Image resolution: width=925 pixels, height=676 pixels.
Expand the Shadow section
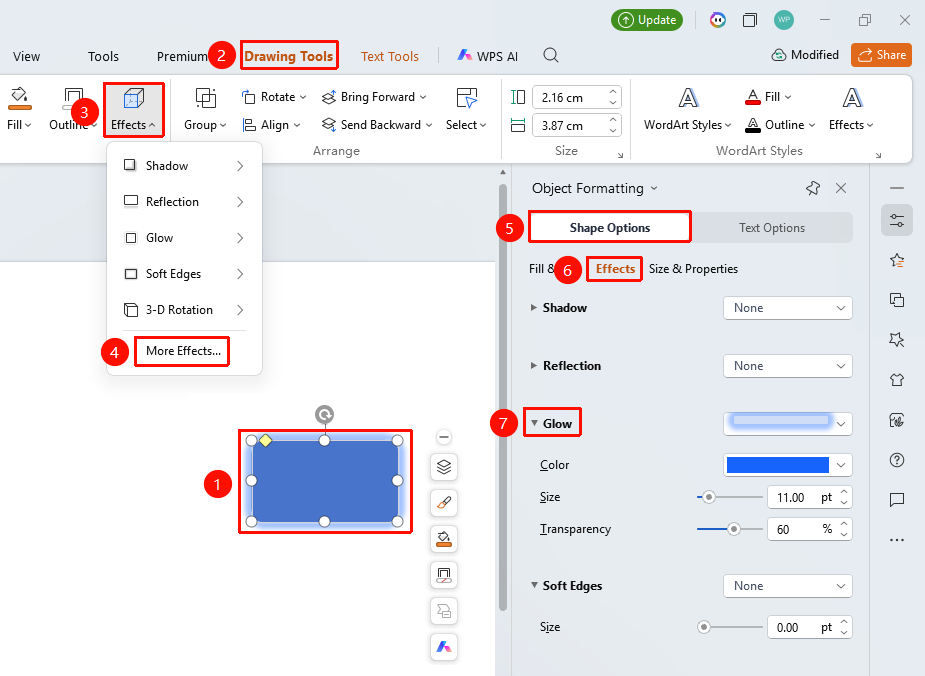533,307
